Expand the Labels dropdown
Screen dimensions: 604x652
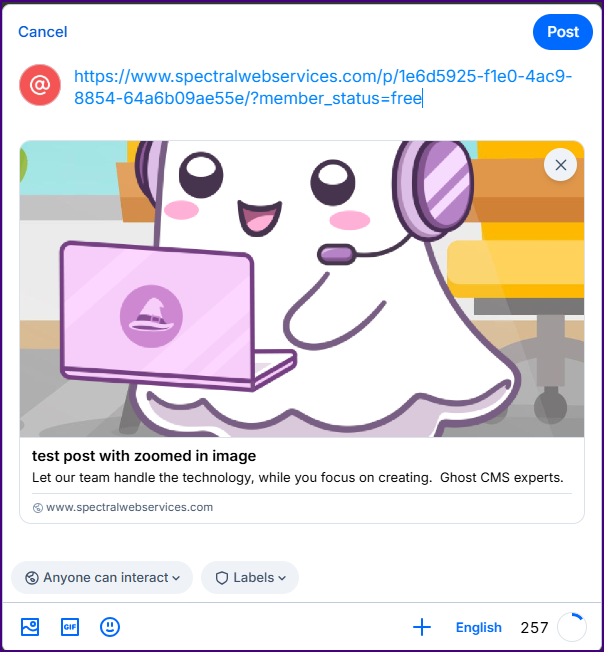pos(250,577)
